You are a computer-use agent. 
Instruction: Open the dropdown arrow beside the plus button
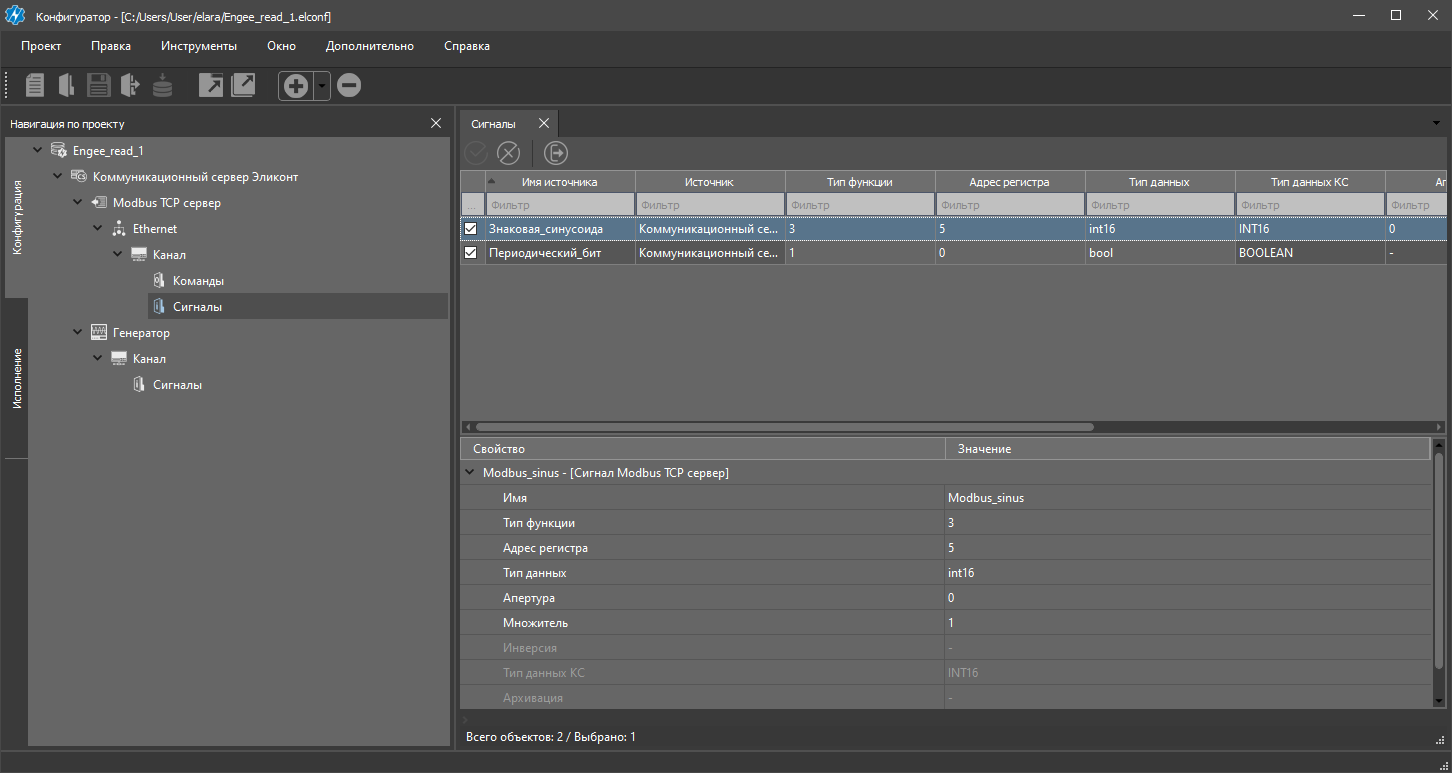click(x=322, y=86)
